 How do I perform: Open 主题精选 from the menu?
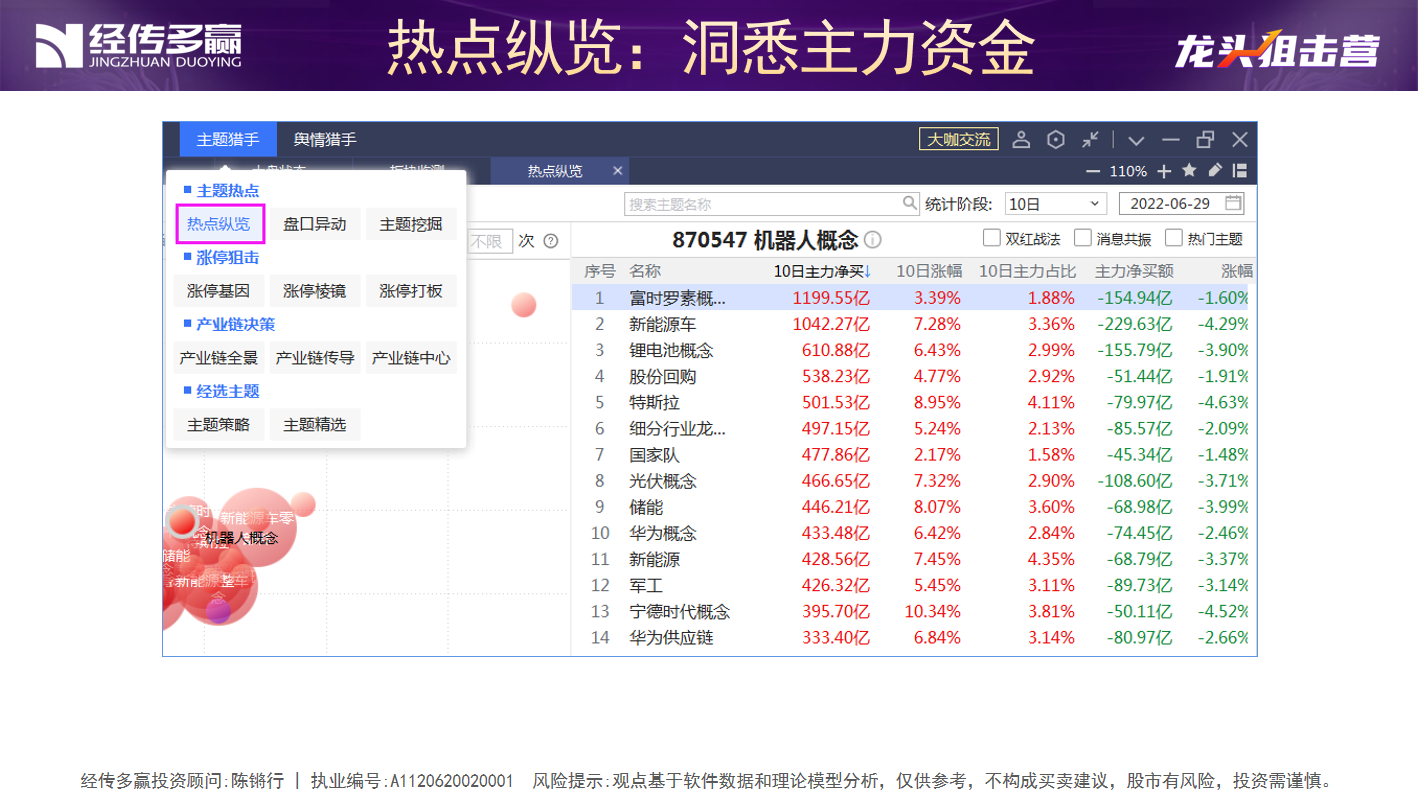[315, 425]
